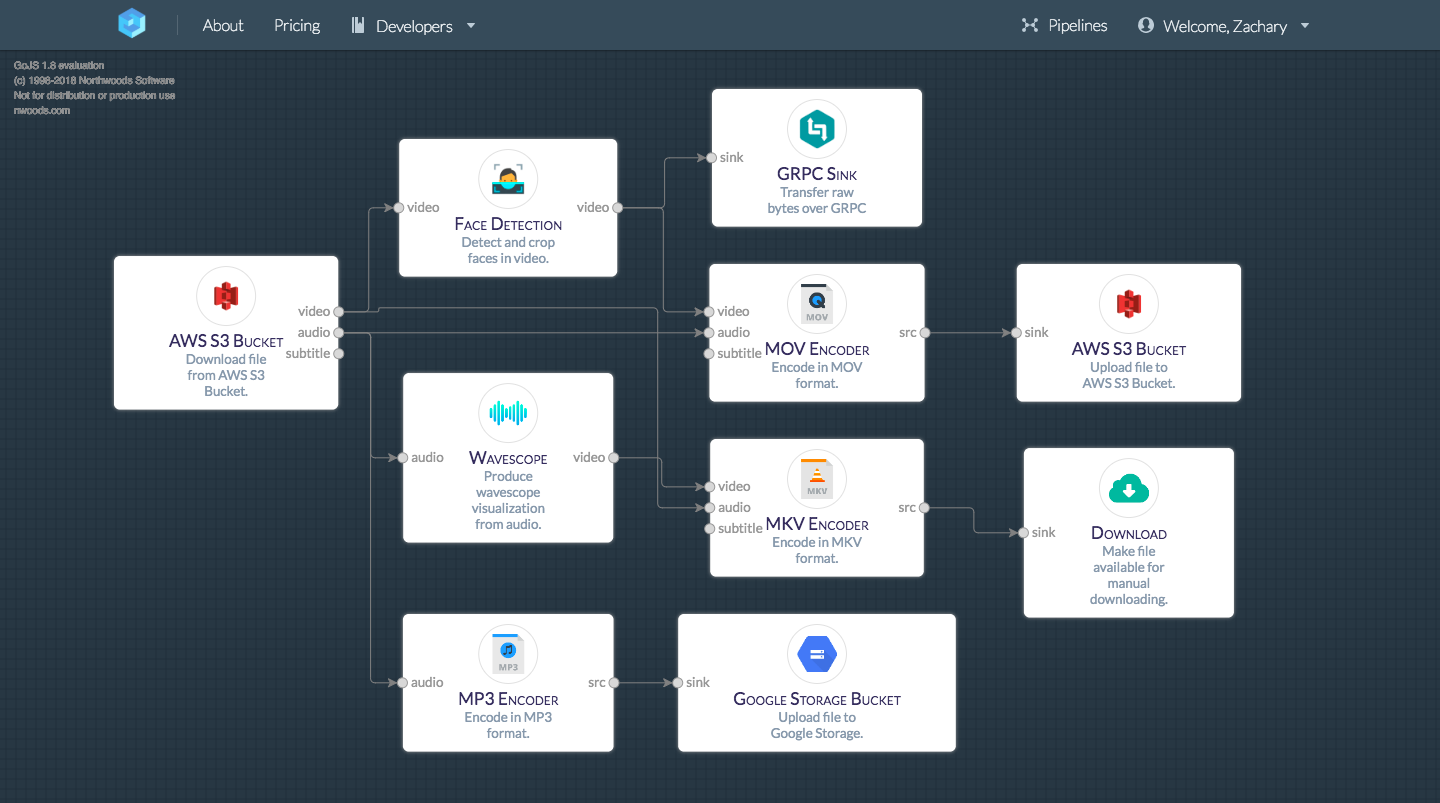Image resolution: width=1440 pixels, height=803 pixels.
Task: Expand the Welcome, Zachary dropdown arrow
Action: (x=1305, y=26)
